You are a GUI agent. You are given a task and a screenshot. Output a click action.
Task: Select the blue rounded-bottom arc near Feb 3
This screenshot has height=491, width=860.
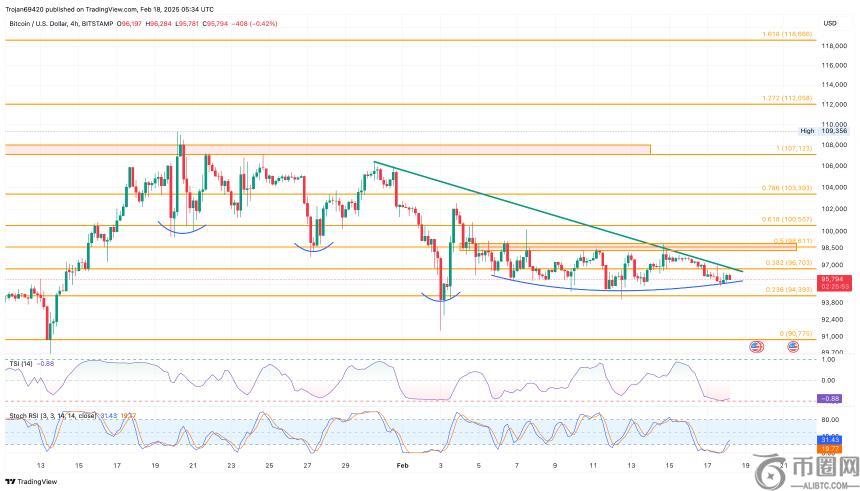440,296
